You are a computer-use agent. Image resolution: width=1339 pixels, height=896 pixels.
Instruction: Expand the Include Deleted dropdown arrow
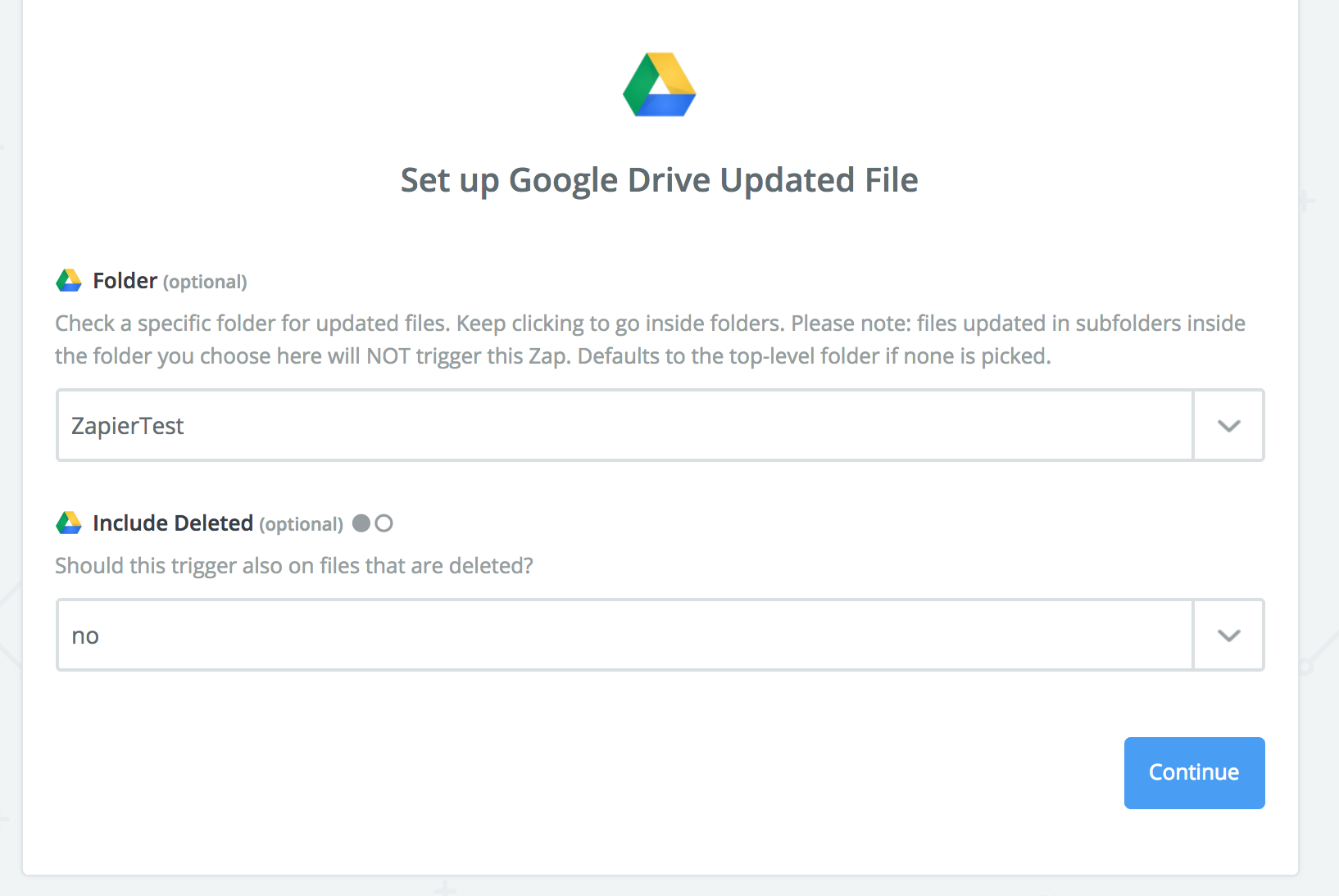click(1228, 636)
